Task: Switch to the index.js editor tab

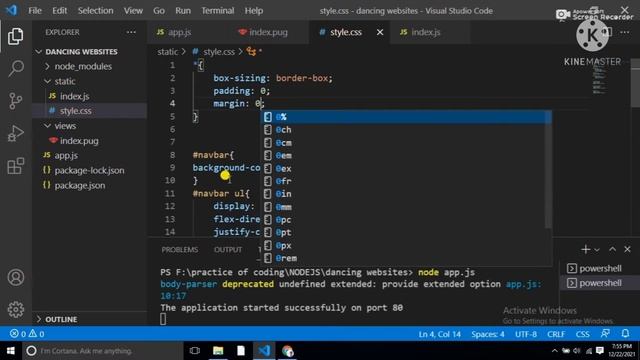Action: [x=430, y=32]
